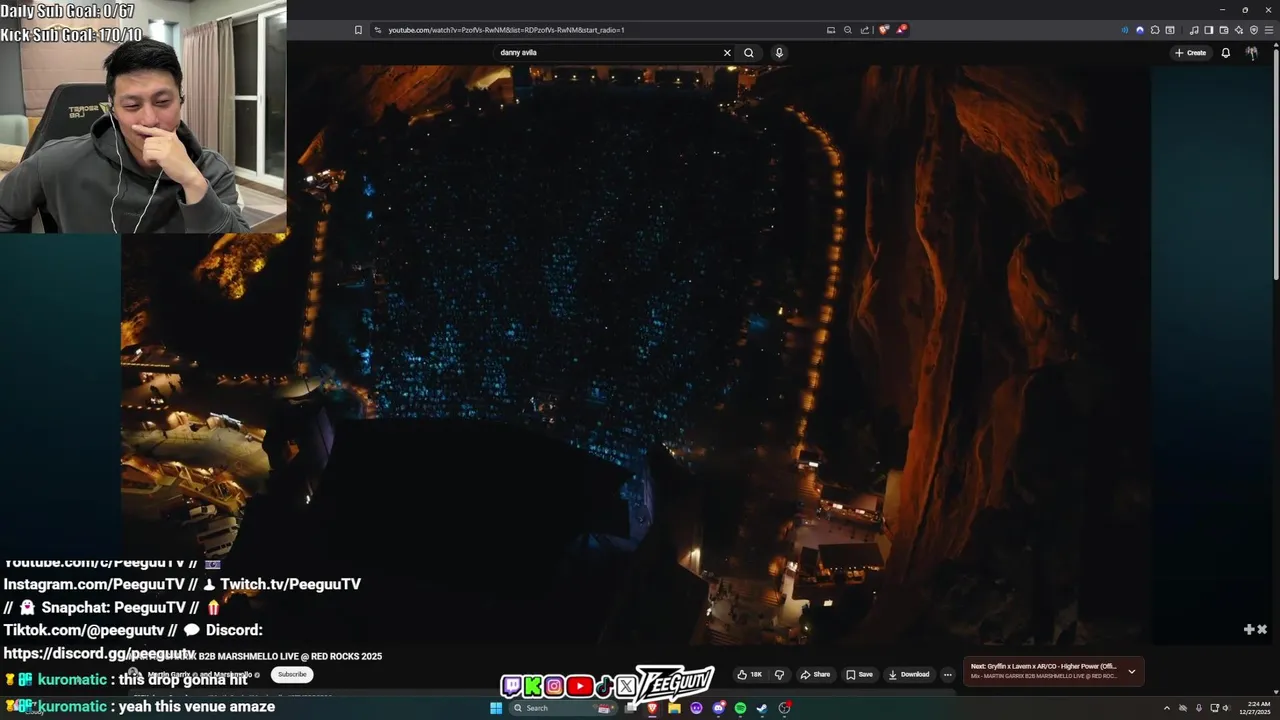Expand the Next up mix playlist panel
The image size is (1280, 720).
click(1131, 671)
